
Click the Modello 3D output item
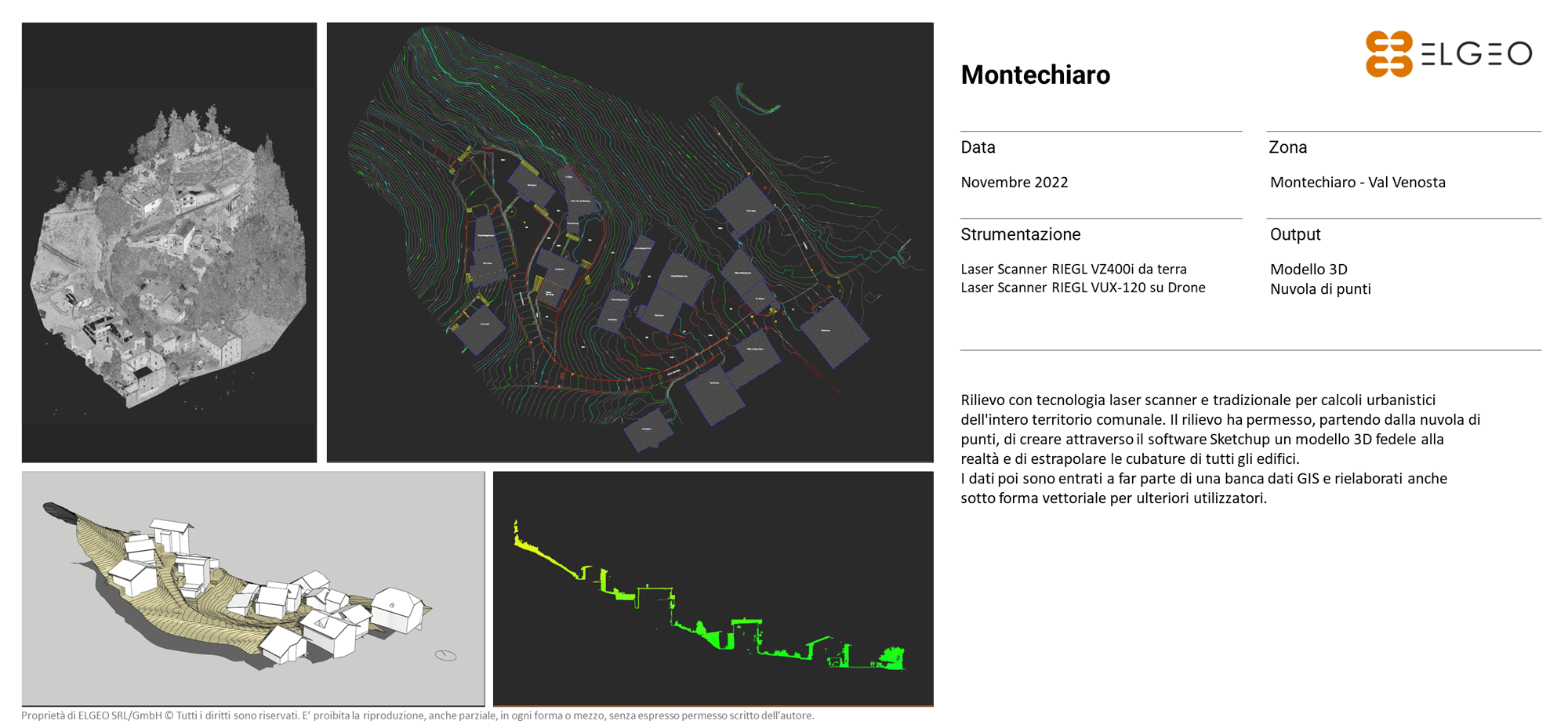tap(1308, 270)
